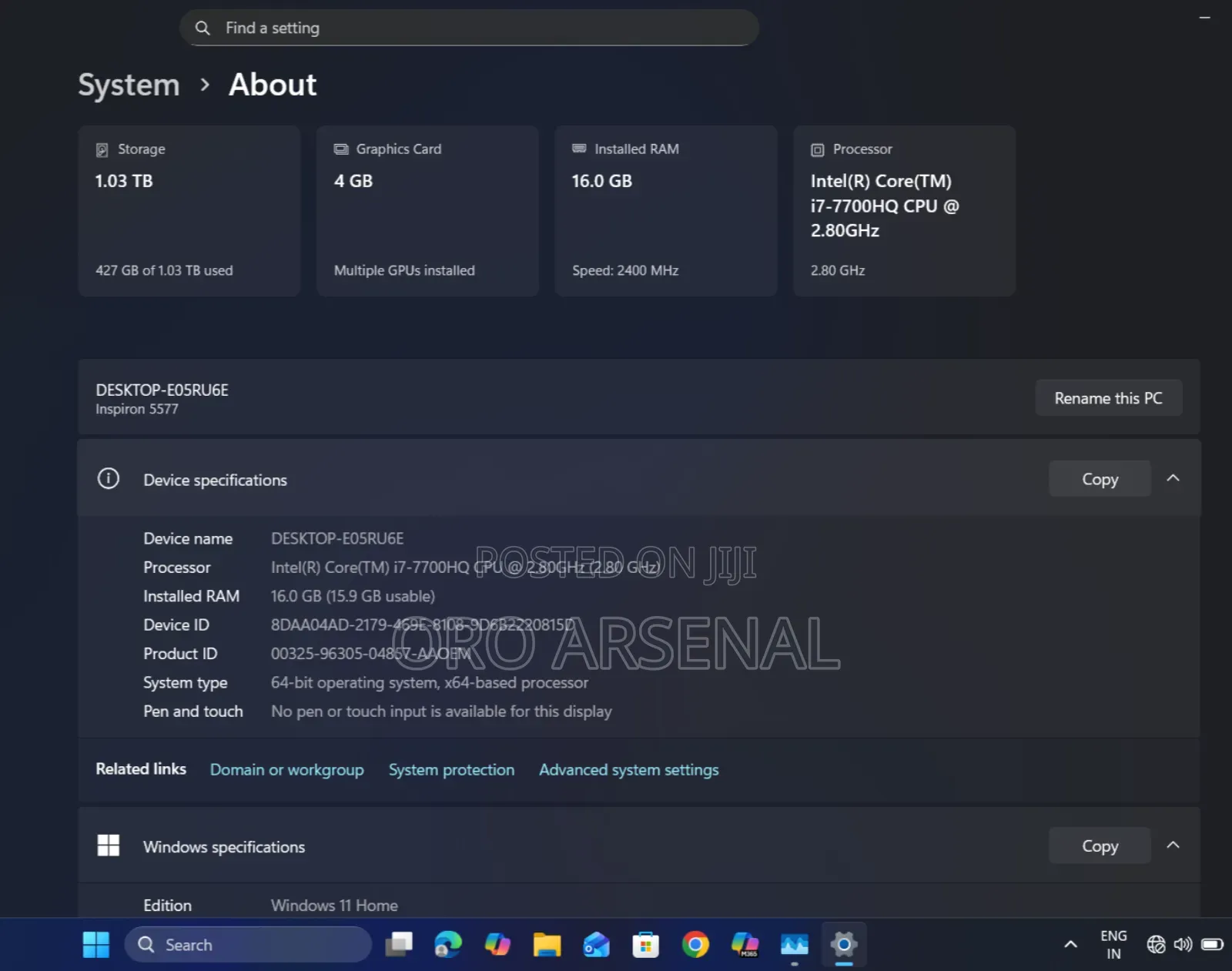Image resolution: width=1232 pixels, height=971 pixels.
Task: Select the Device name value DESKTOP-E05RU6E
Action: click(x=337, y=538)
